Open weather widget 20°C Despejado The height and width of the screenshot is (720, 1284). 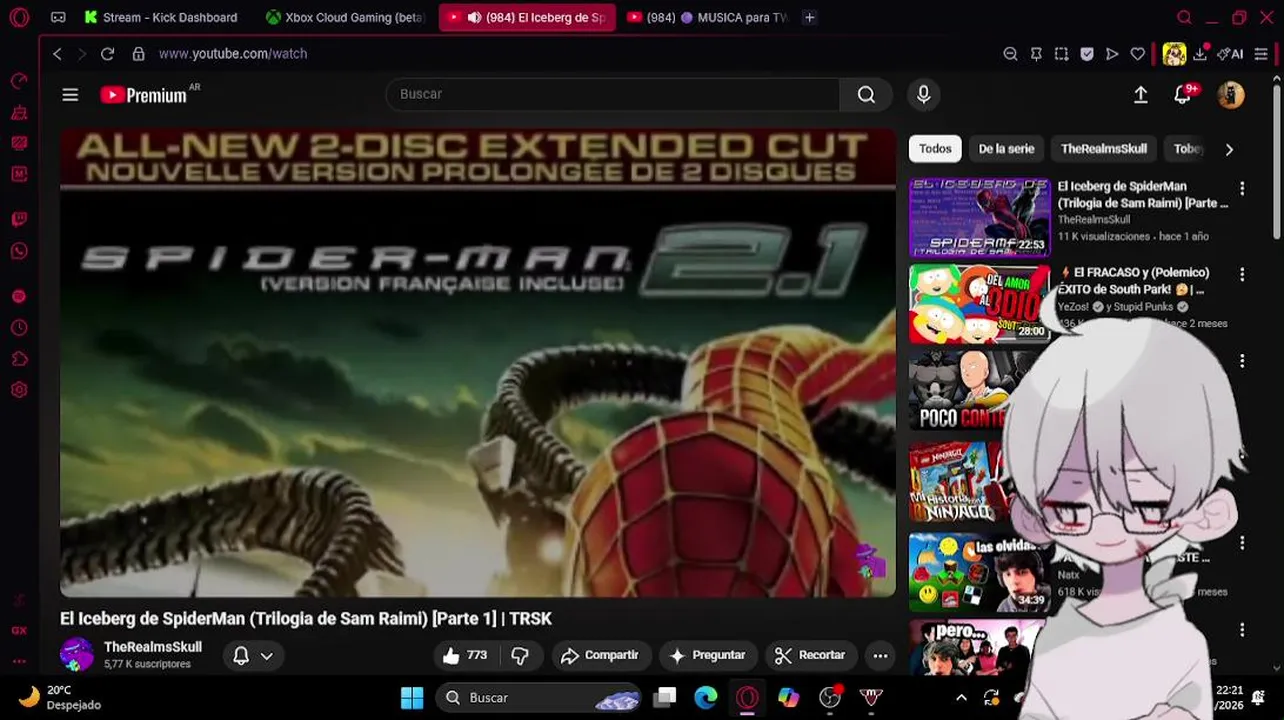[60, 698]
